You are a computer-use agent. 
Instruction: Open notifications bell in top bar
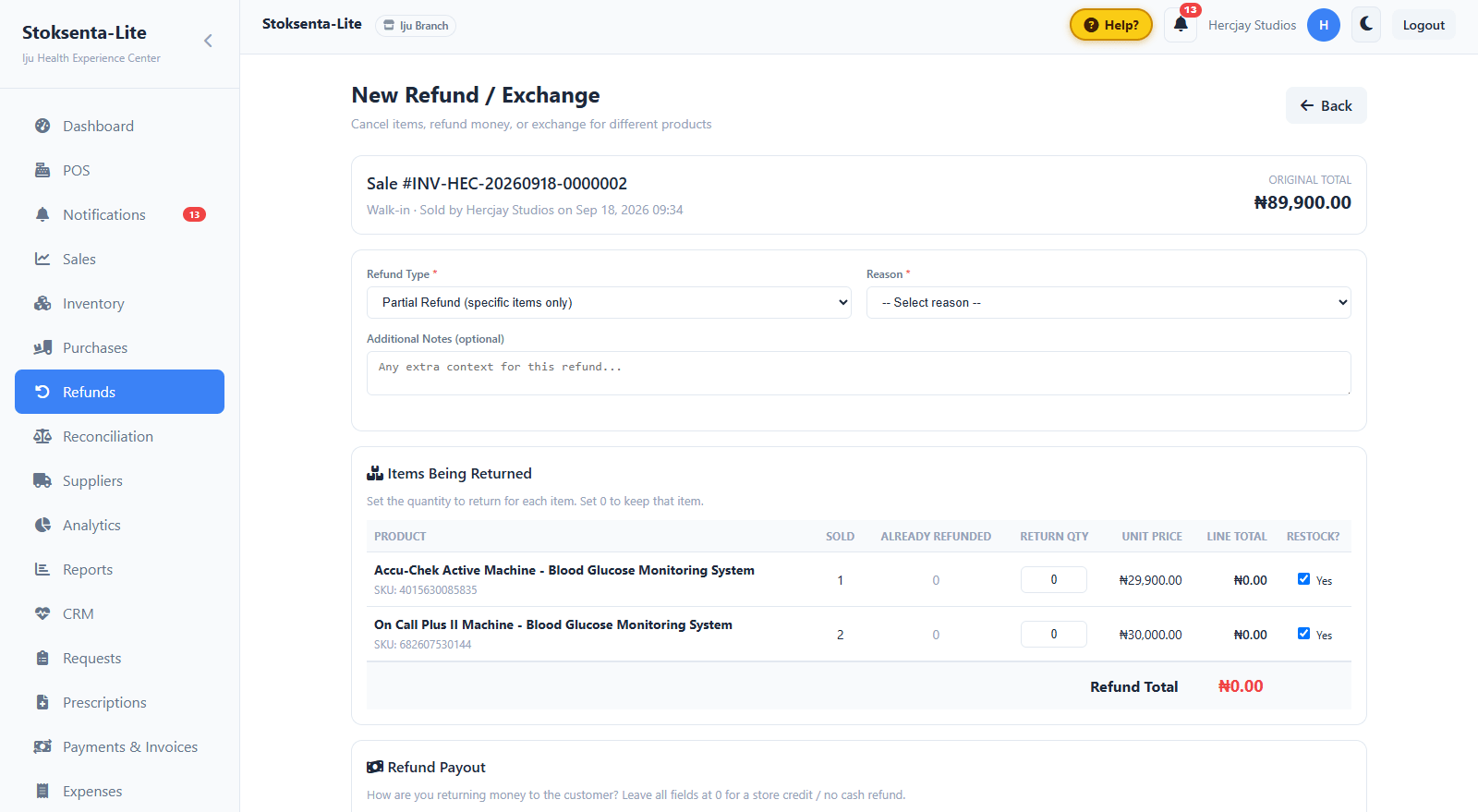[1181, 25]
